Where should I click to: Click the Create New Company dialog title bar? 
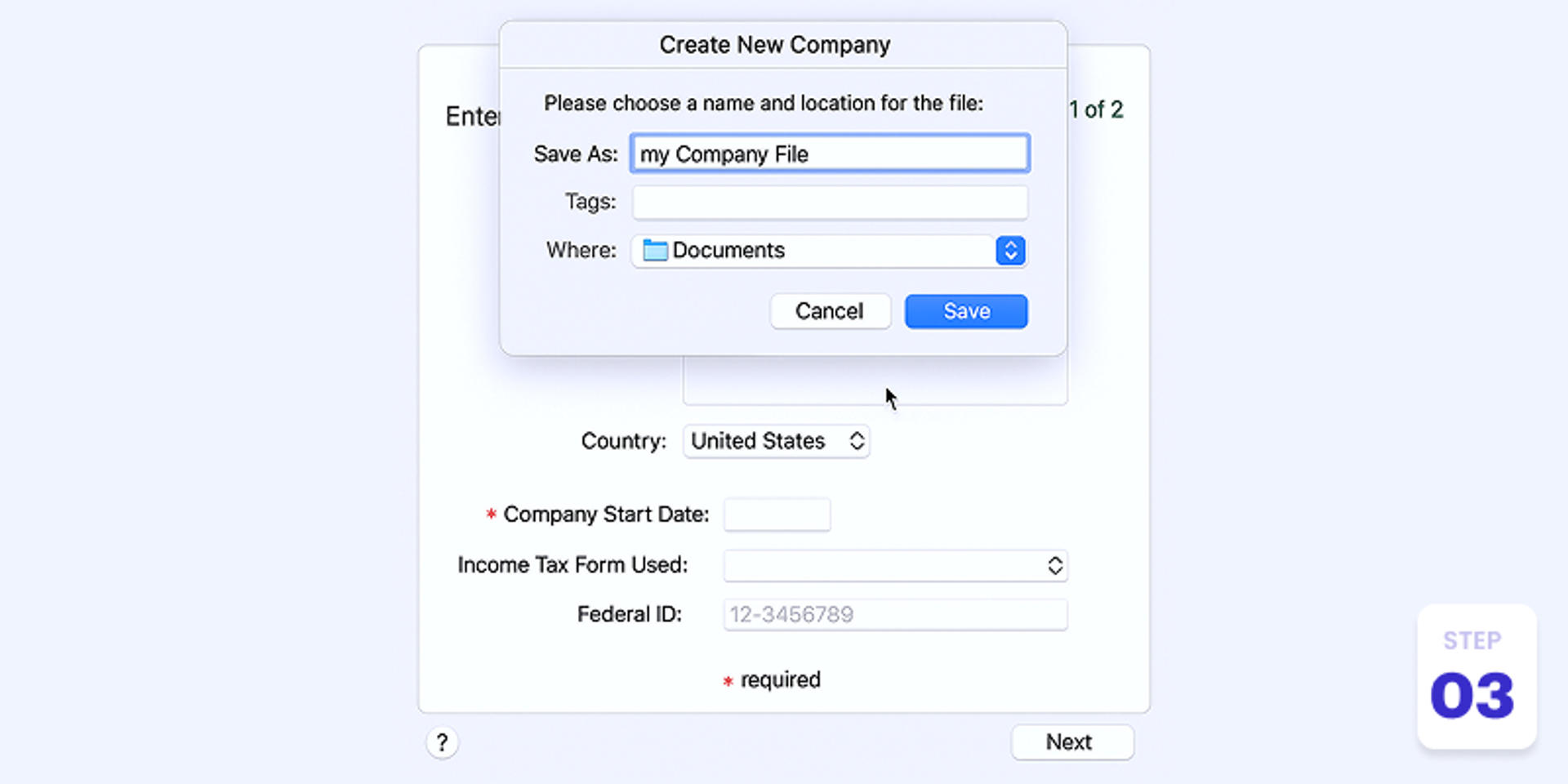773,45
